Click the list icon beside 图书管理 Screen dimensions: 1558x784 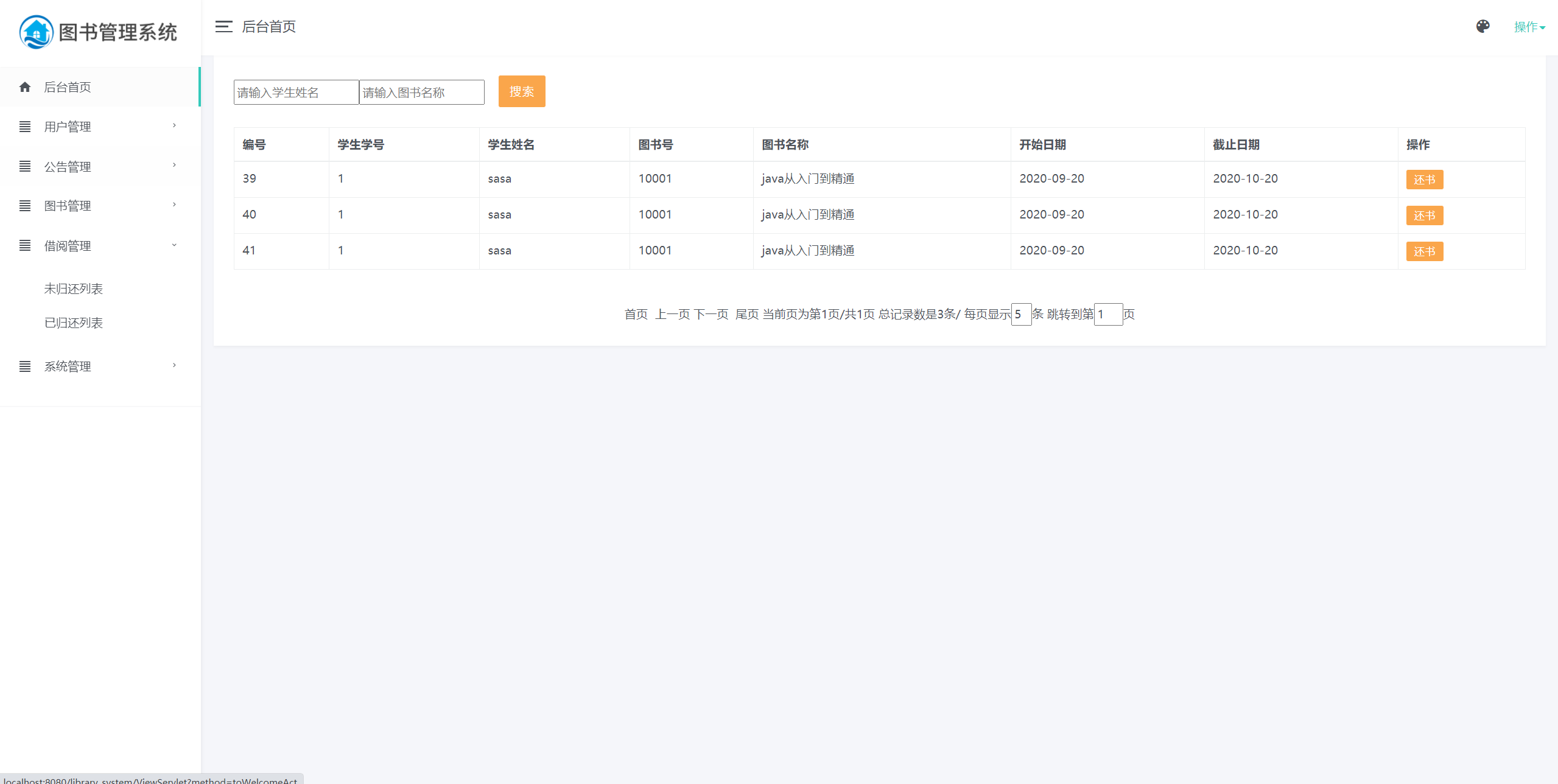tap(25, 206)
